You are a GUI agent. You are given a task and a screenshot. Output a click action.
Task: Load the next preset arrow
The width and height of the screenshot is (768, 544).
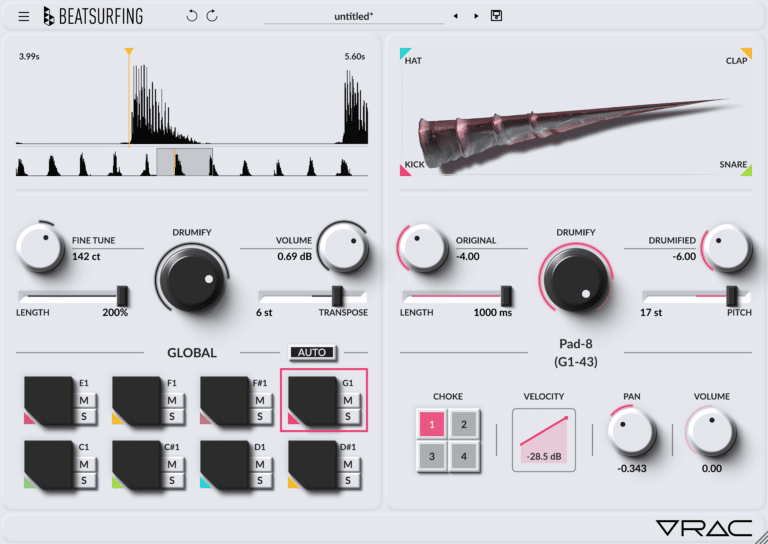point(476,16)
